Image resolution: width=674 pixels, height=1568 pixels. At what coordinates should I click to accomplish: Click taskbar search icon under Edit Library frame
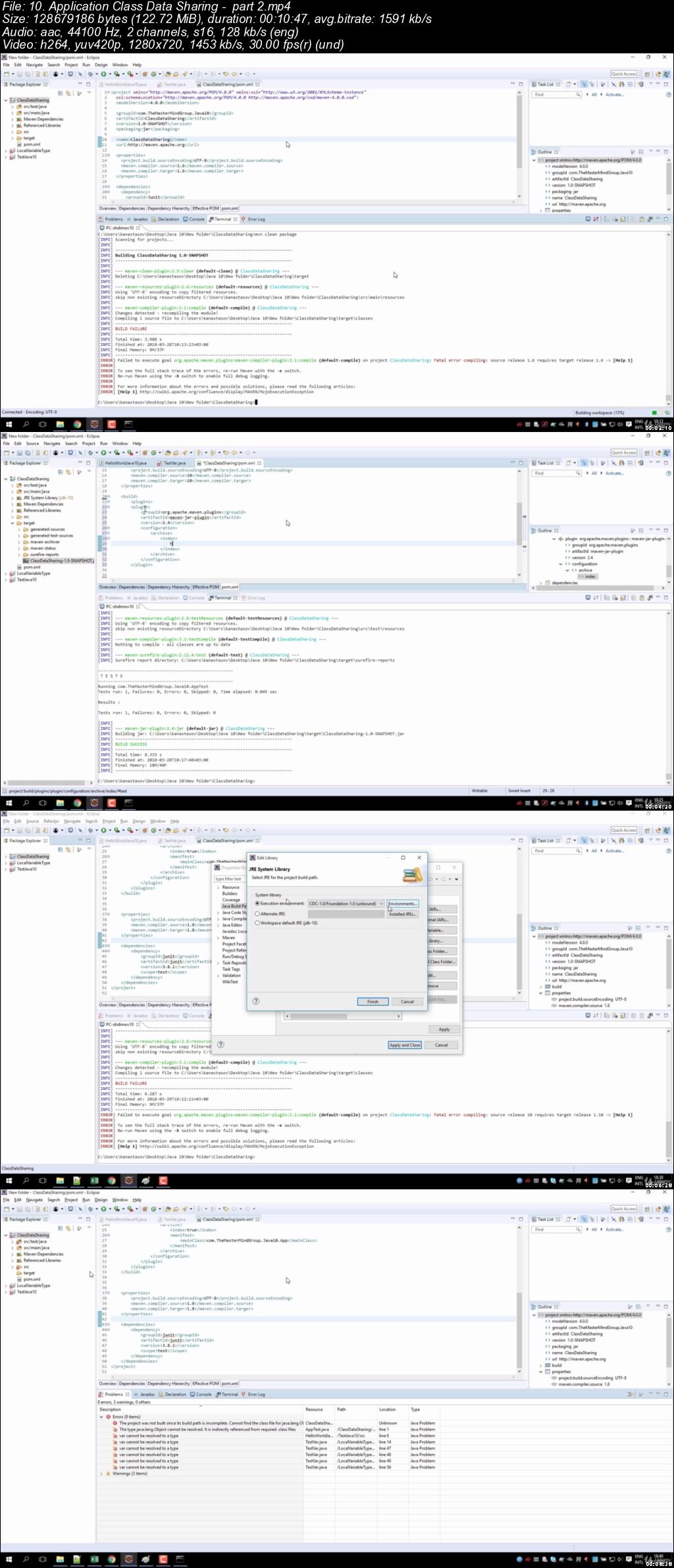pos(26,1180)
